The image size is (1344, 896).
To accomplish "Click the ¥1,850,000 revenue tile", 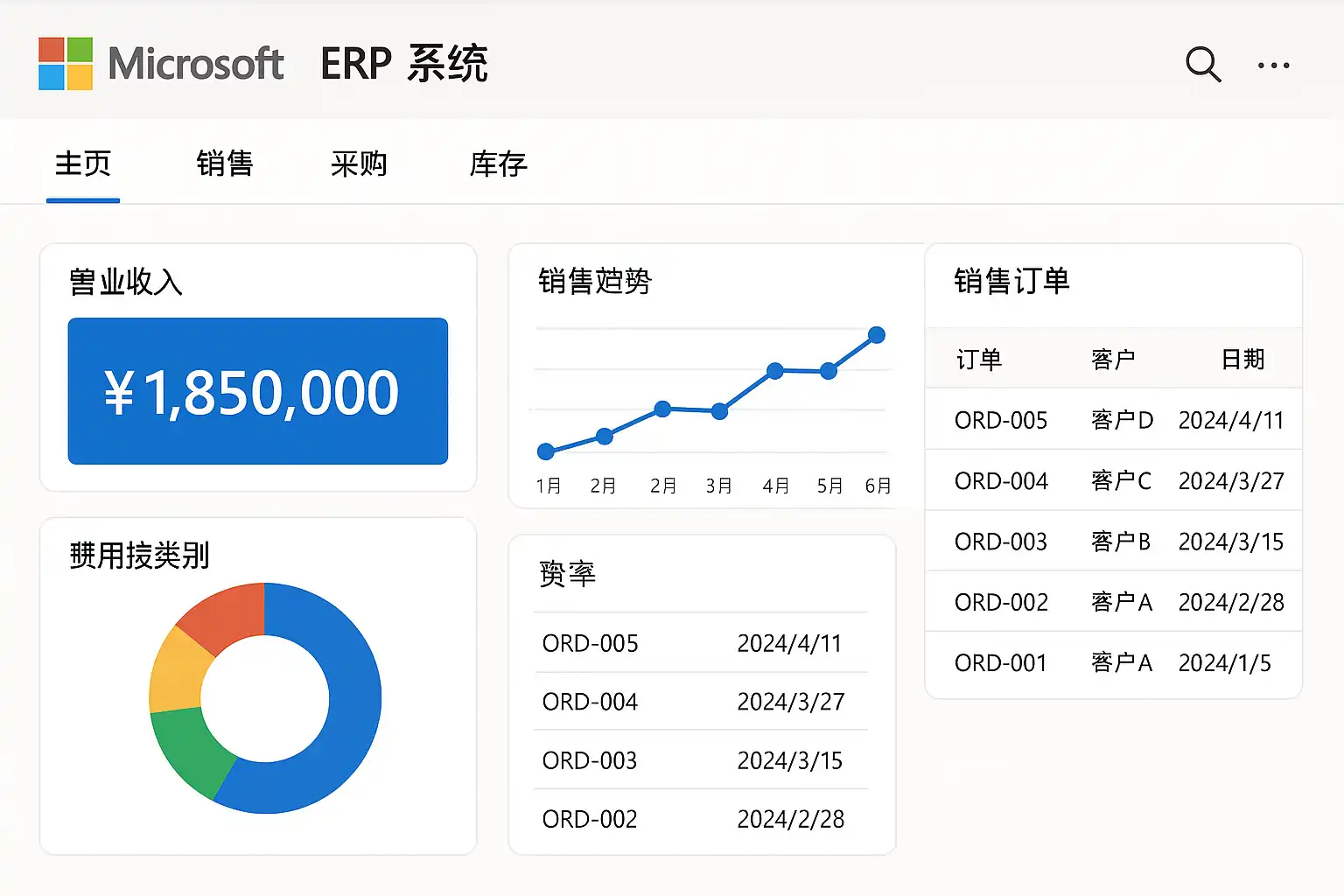I will point(258,391).
